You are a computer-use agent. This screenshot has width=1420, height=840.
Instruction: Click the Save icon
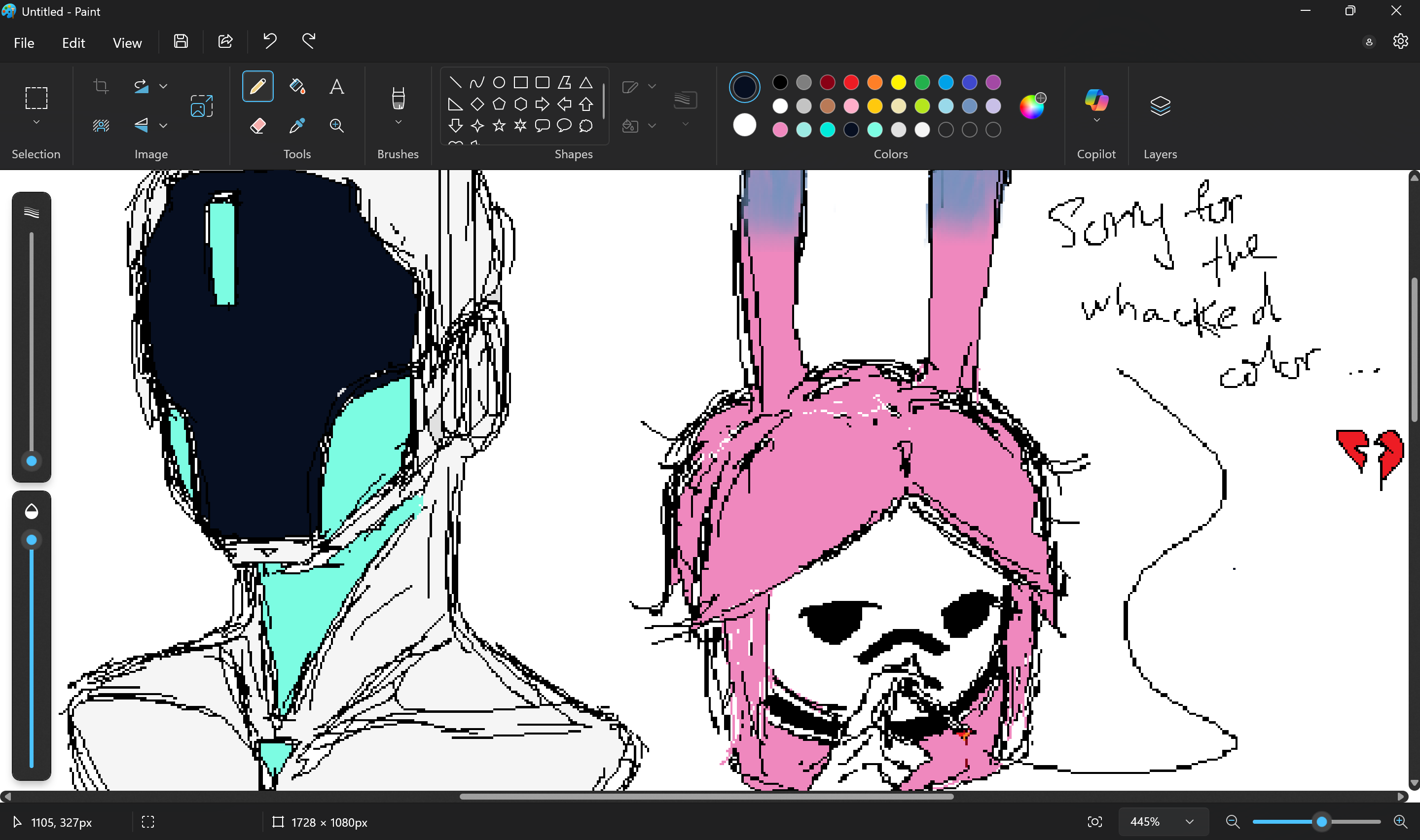(x=181, y=41)
